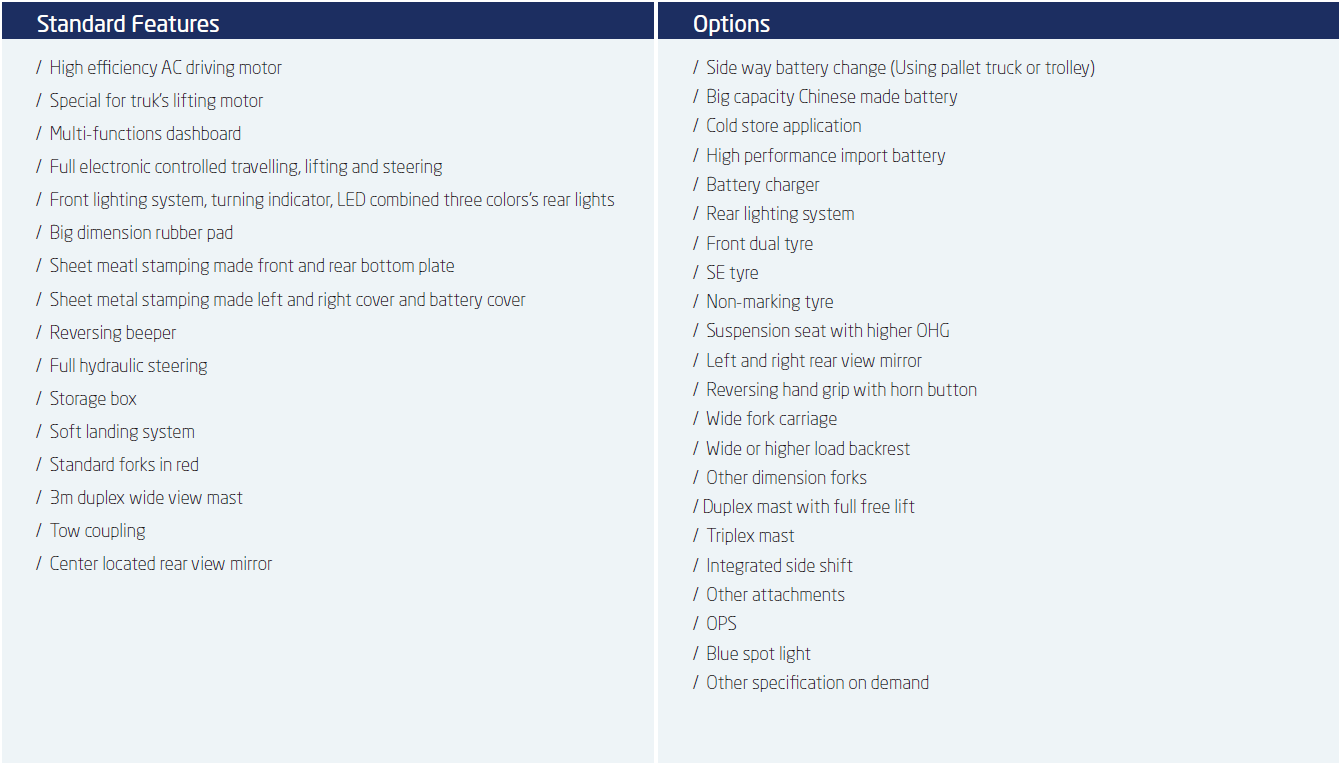1340x765 pixels.
Task: Click the "Storage box" feature line
Action: coord(93,399)
